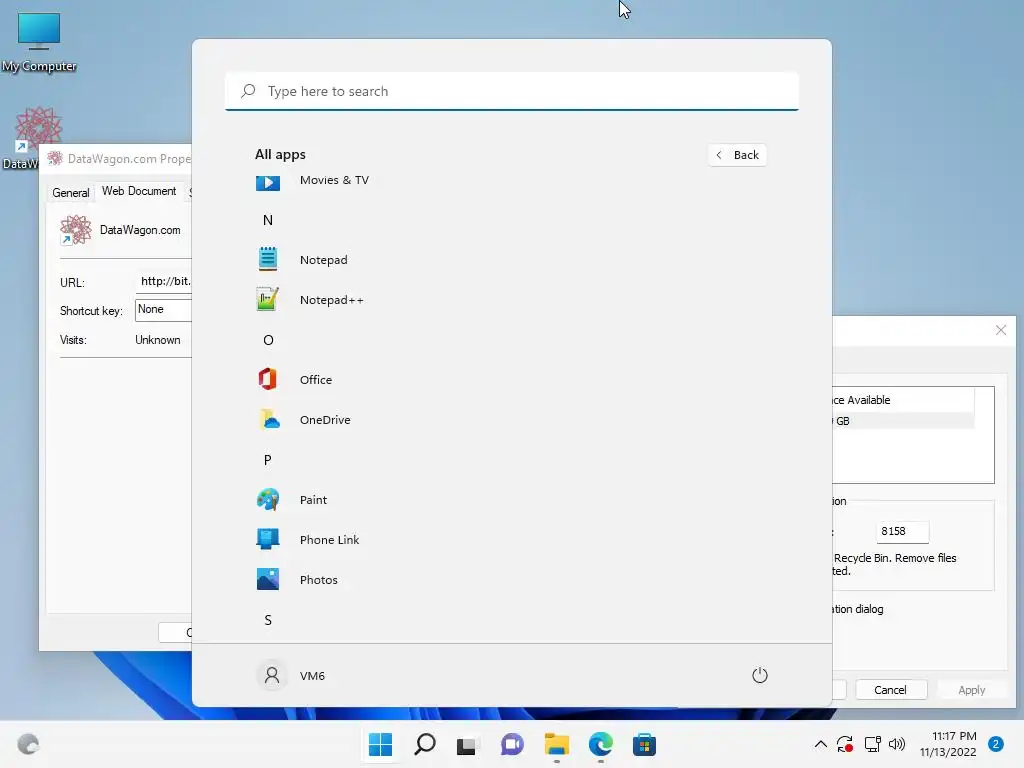Open Task View on the taskbar

467,744
